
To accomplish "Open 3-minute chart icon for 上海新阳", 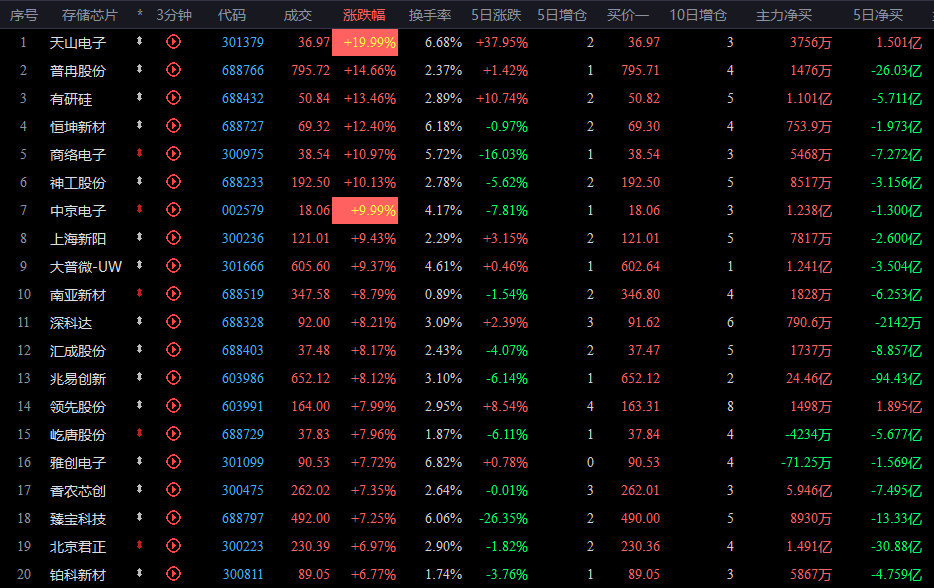I will 173,238.
